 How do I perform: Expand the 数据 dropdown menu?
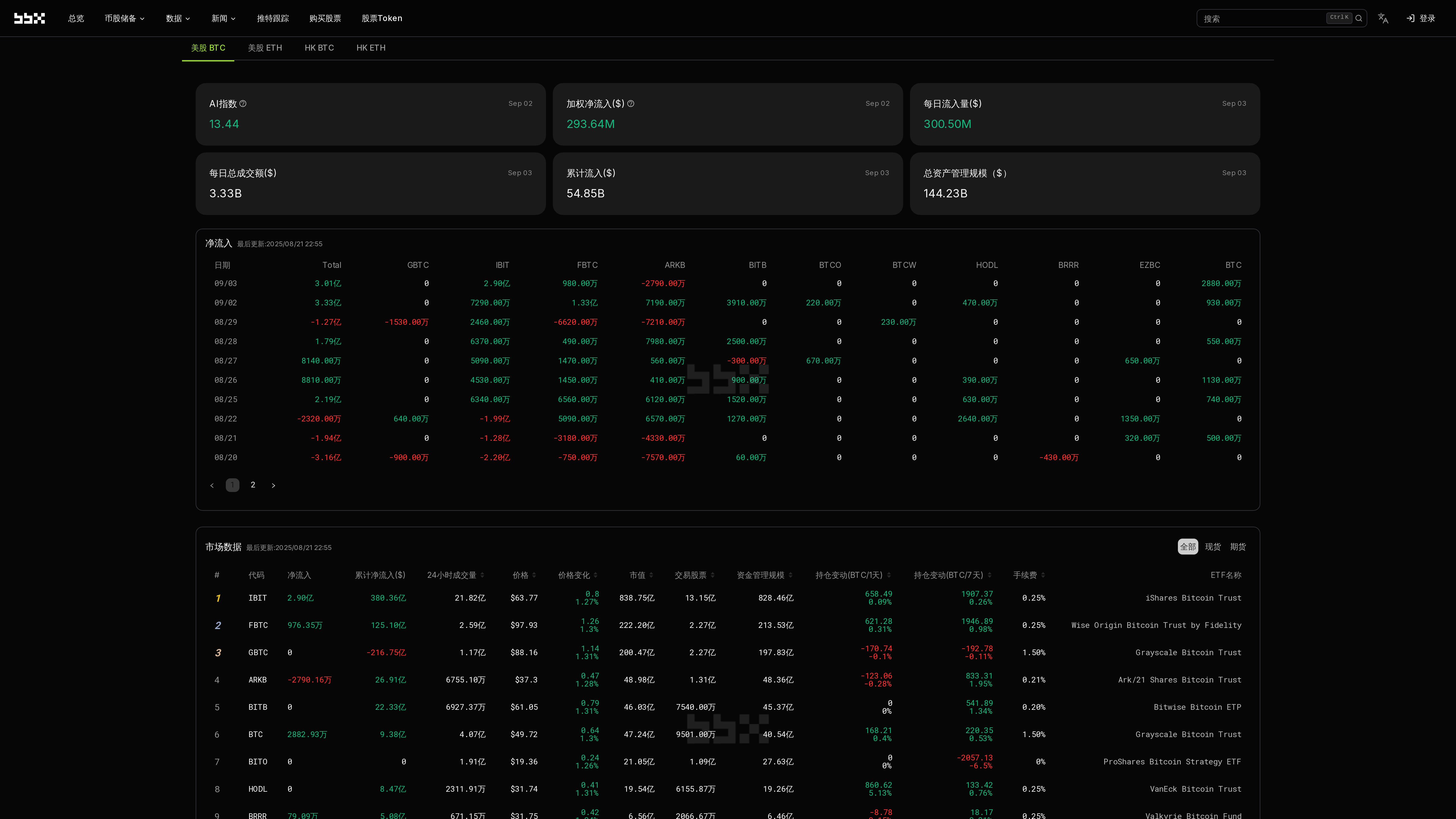coord(177,18)
